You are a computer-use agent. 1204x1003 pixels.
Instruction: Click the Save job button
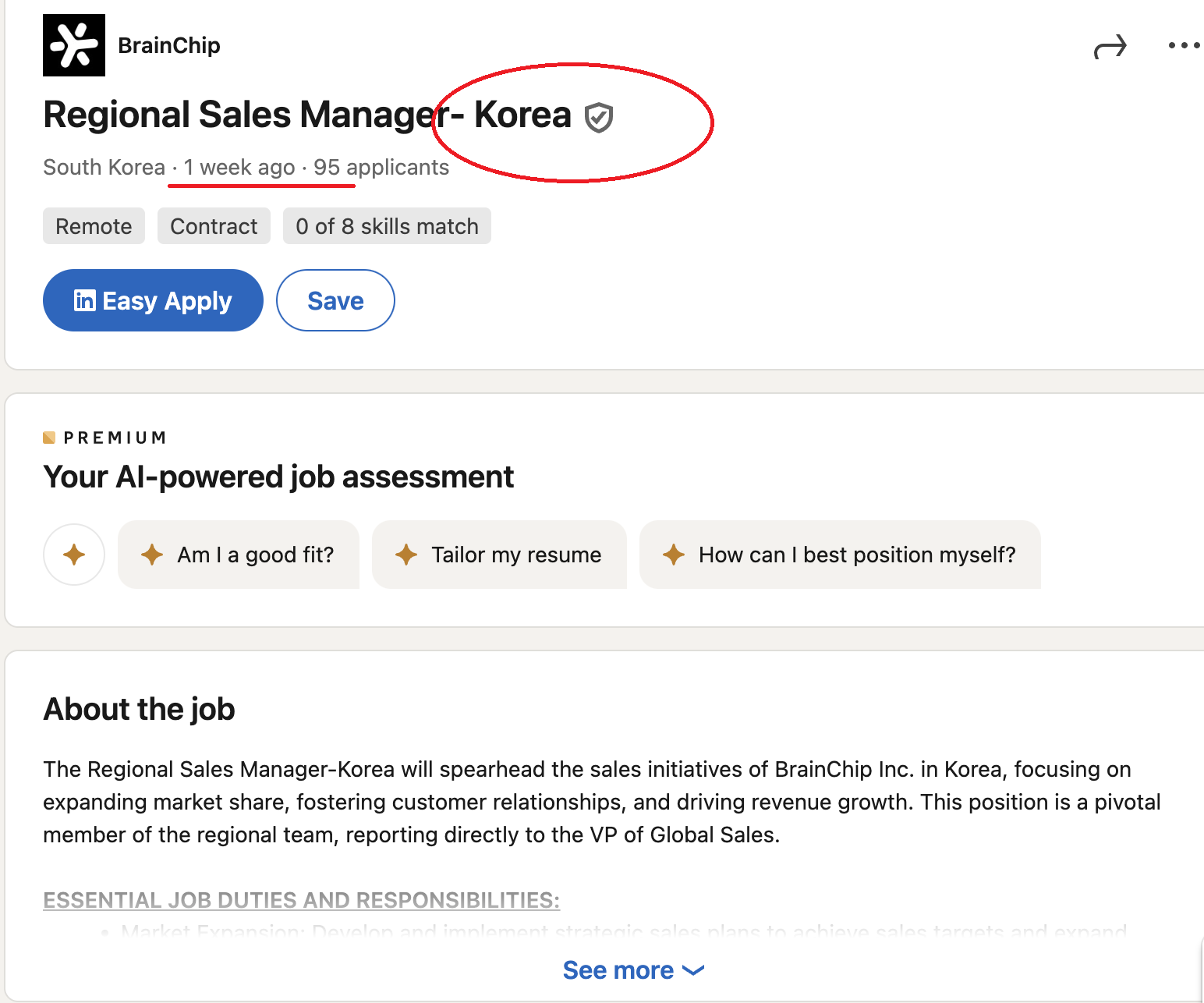(x=335, y=300)
